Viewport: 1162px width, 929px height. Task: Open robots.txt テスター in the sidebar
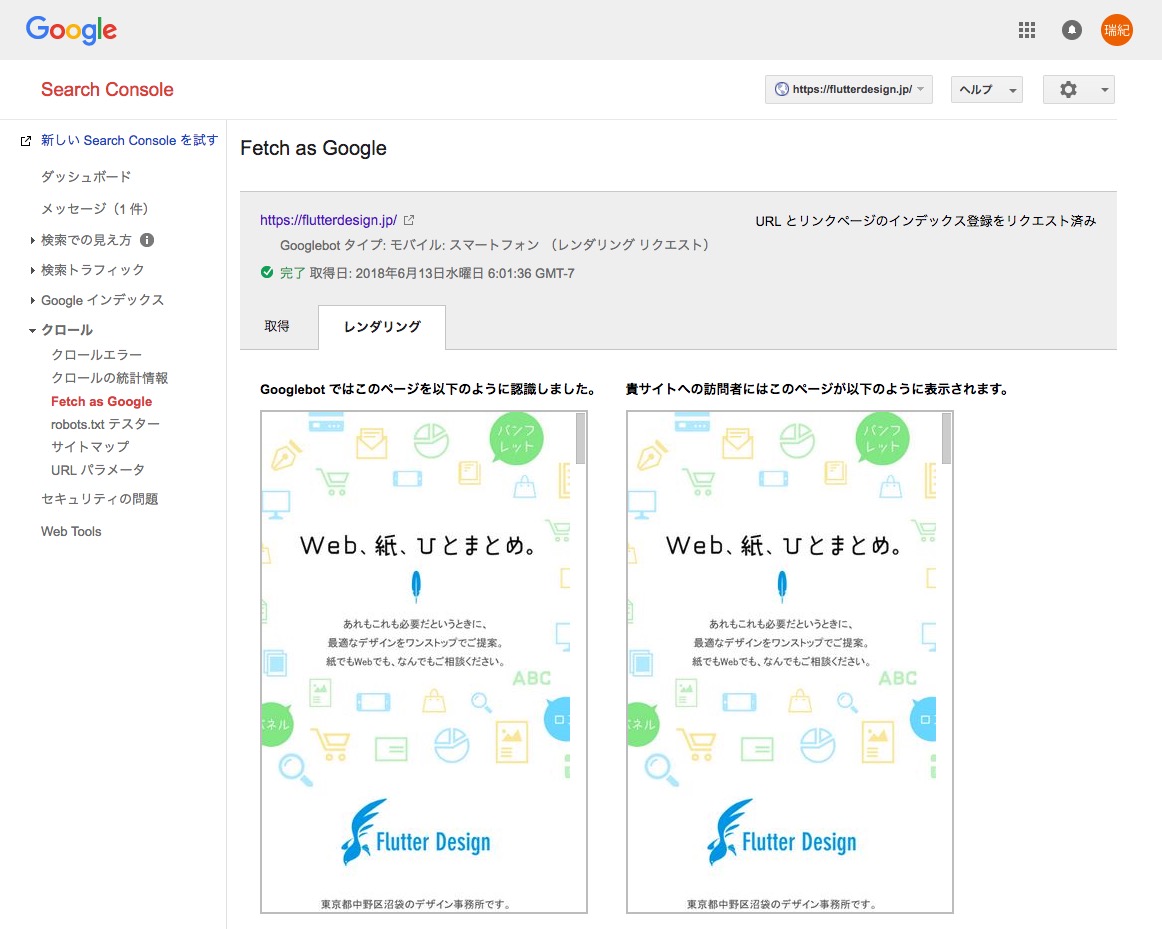[x=105, y=424]
